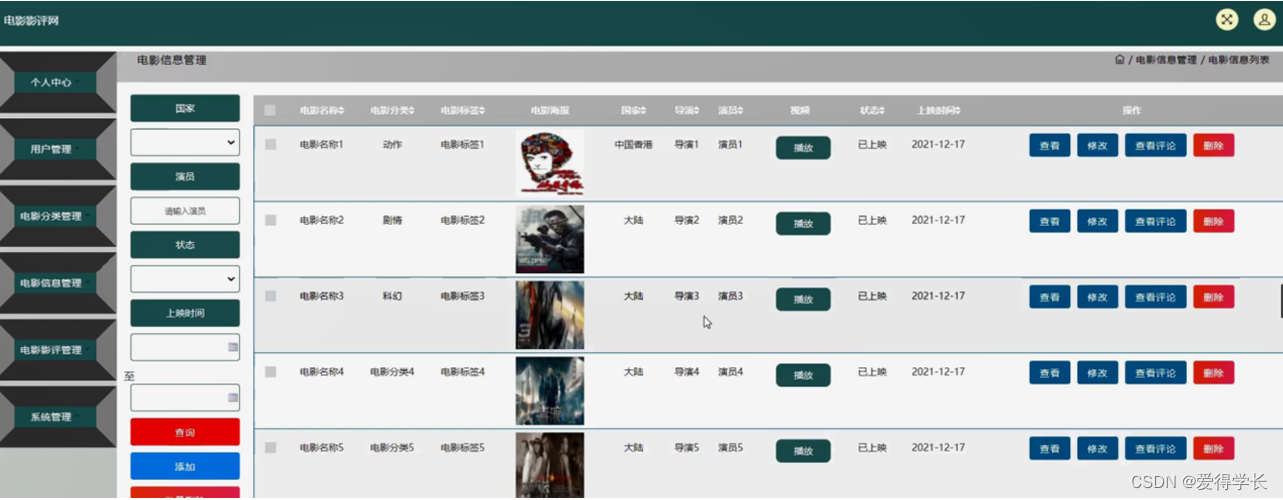Tick the checkbox beside 电影名称5
Screen dimensions: 1283x500
click(x=270, y=448)
